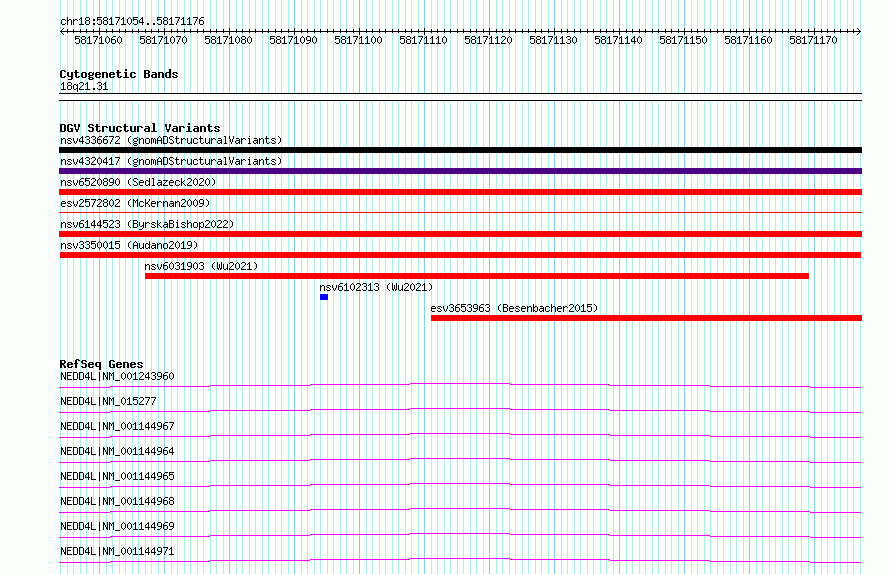Open the esv2572802 (McKernan2009) label
This screenshot has height=574, width=890.
(x=135, y=203)
